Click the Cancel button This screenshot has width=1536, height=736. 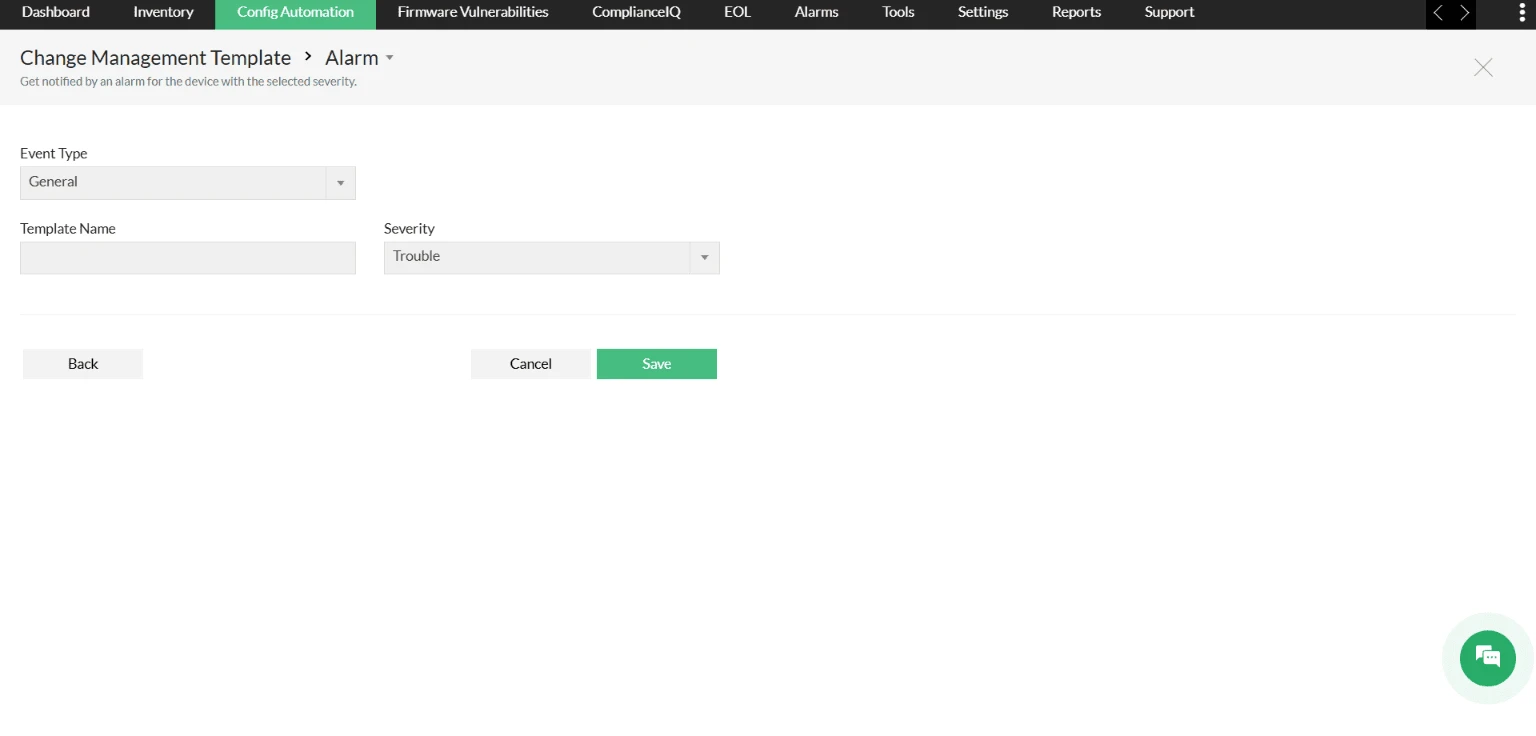click(531, 364)
